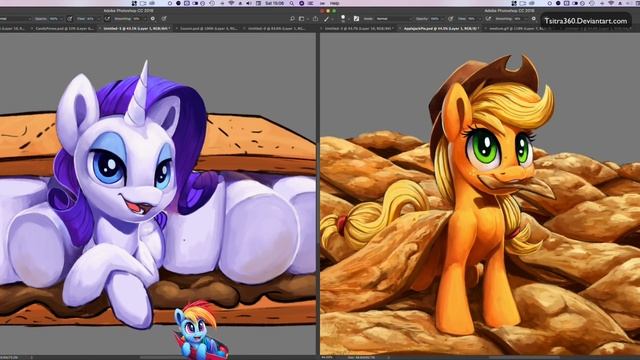Image resolution: width=640 pixels, height=360 pixels.
Task: Open Siri from the menu bar
Action: 302,3
